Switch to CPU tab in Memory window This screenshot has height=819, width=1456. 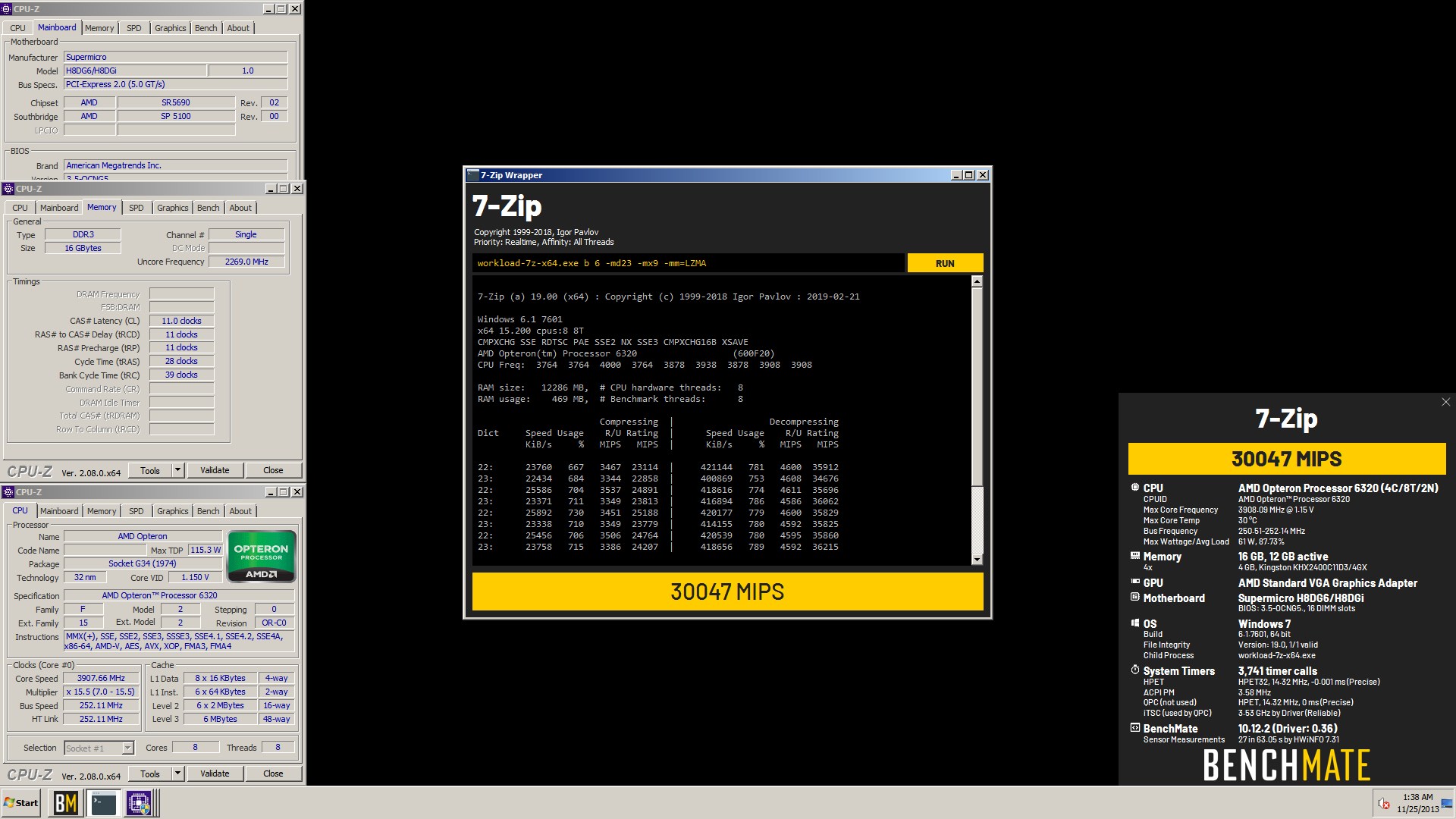[x=20, y=208]
